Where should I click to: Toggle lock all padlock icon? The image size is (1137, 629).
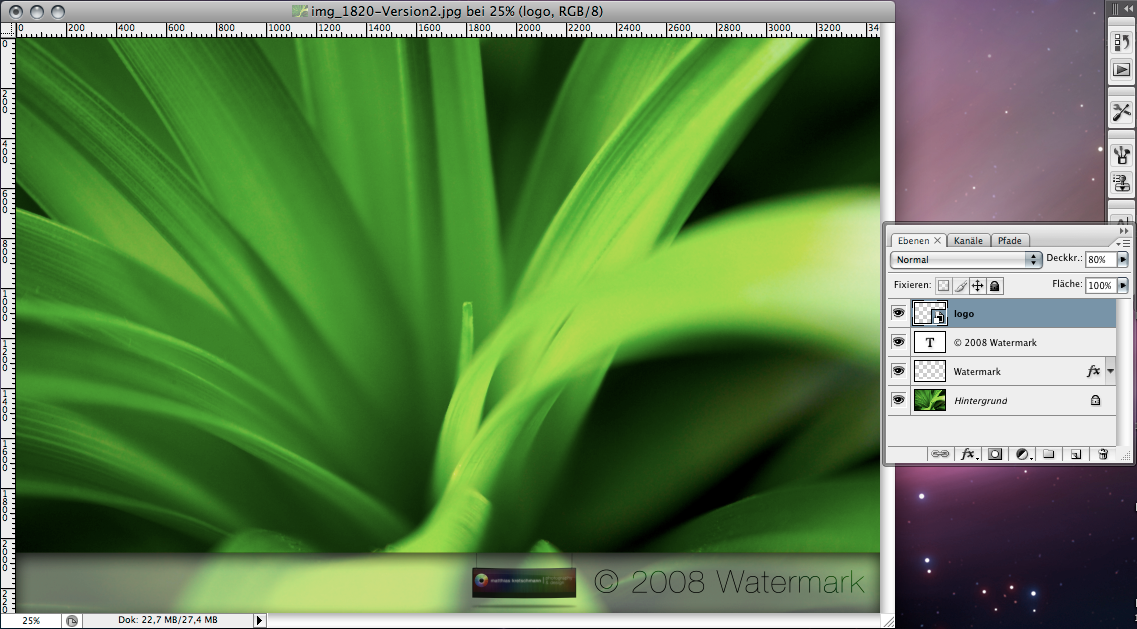995,286
